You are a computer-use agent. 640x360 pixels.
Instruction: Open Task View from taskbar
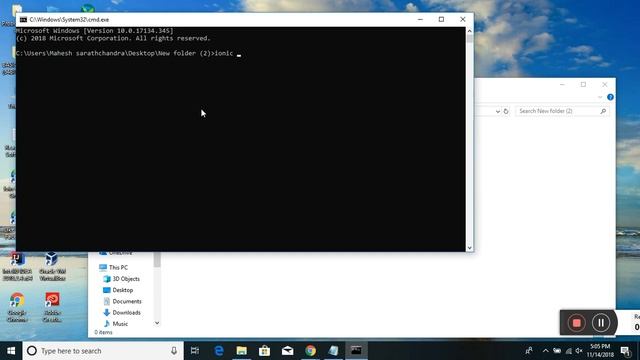195,351
